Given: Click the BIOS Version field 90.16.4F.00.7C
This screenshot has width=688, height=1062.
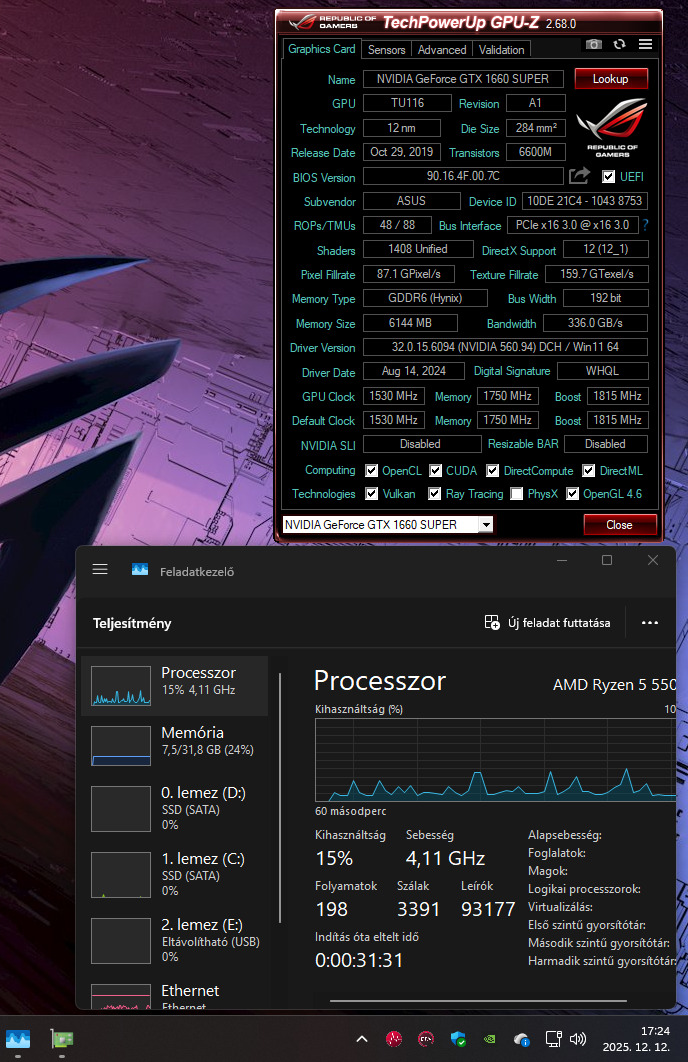Looking at the screenshot, I should click(x=463, y=176).
